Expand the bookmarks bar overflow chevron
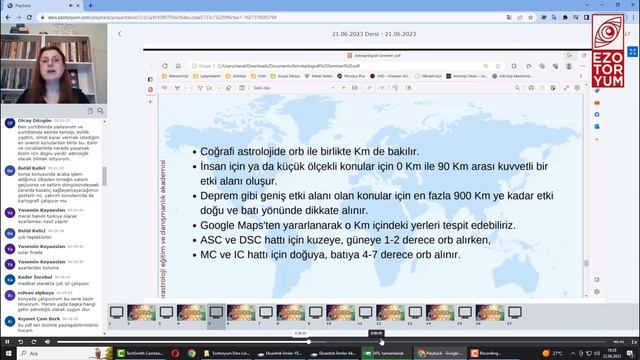Screen dimensions: 640x360 [580, 76]
